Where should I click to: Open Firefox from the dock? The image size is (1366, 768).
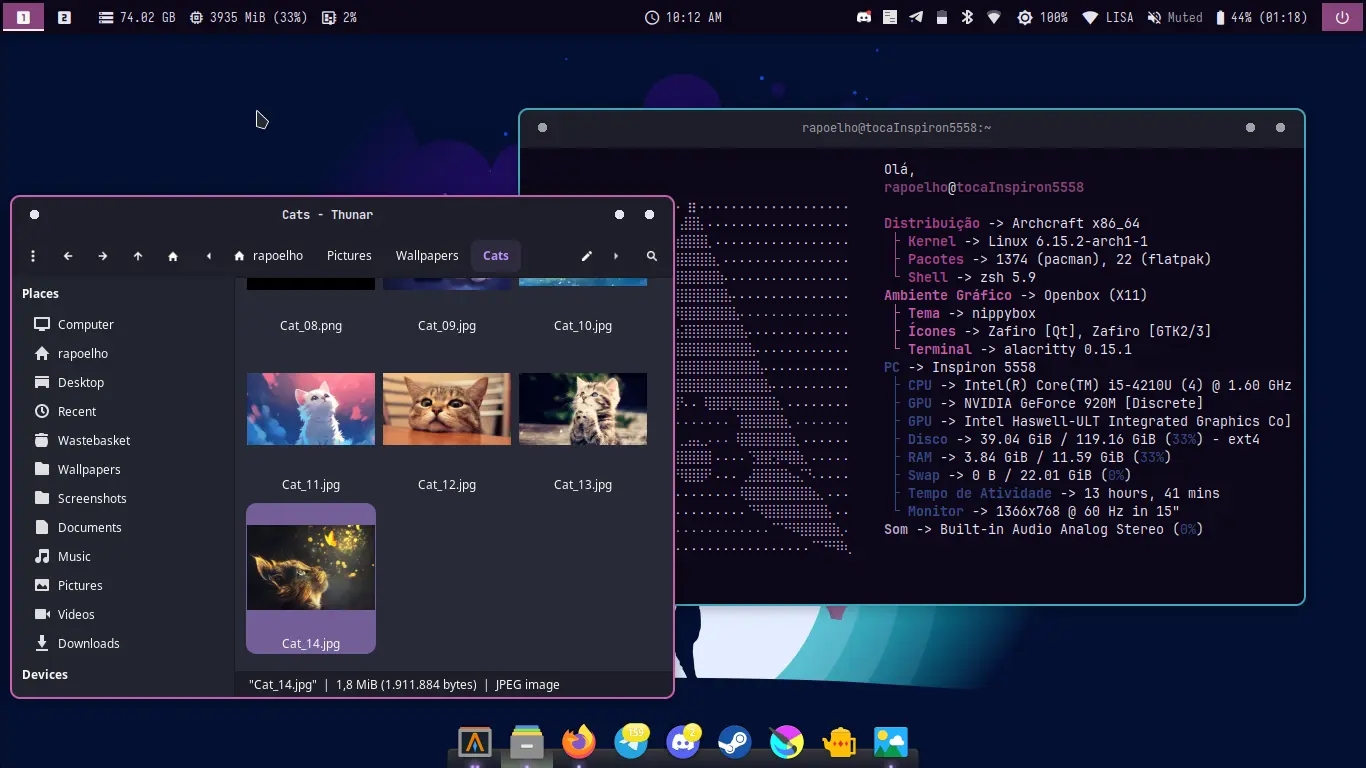click(579, 742)
